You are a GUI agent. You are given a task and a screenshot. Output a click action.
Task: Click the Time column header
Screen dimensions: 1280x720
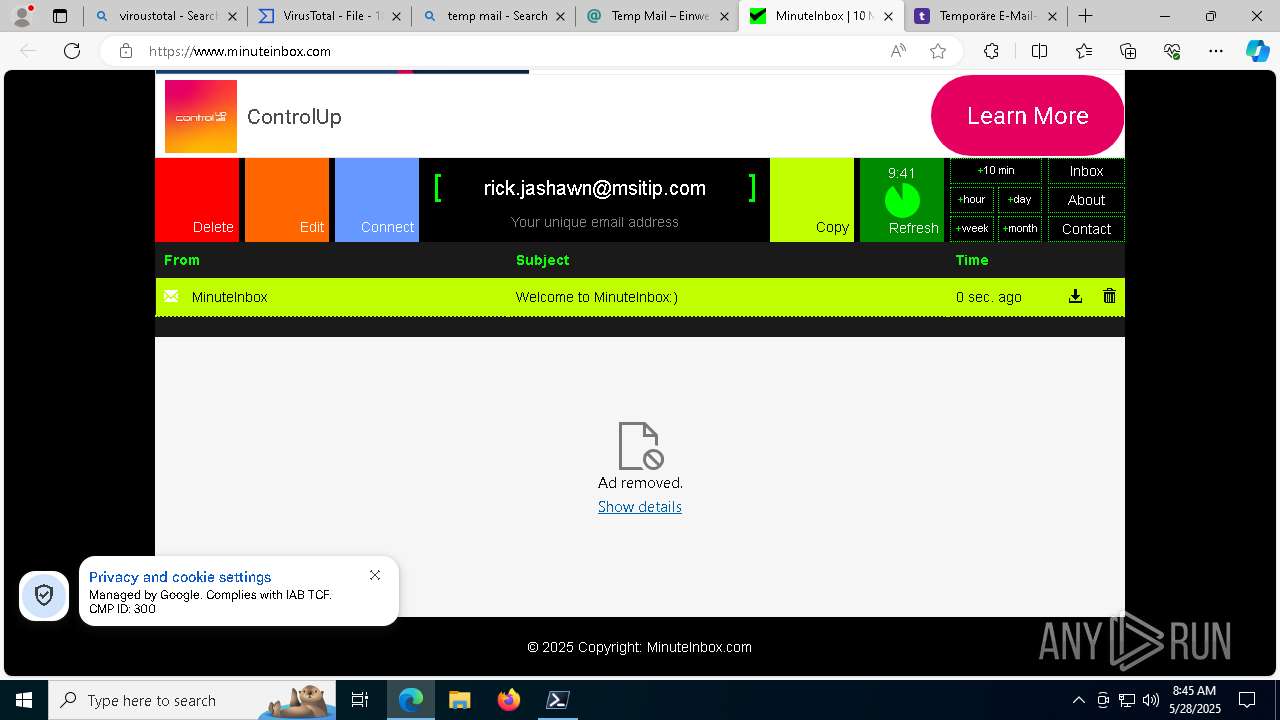point(972,260)
